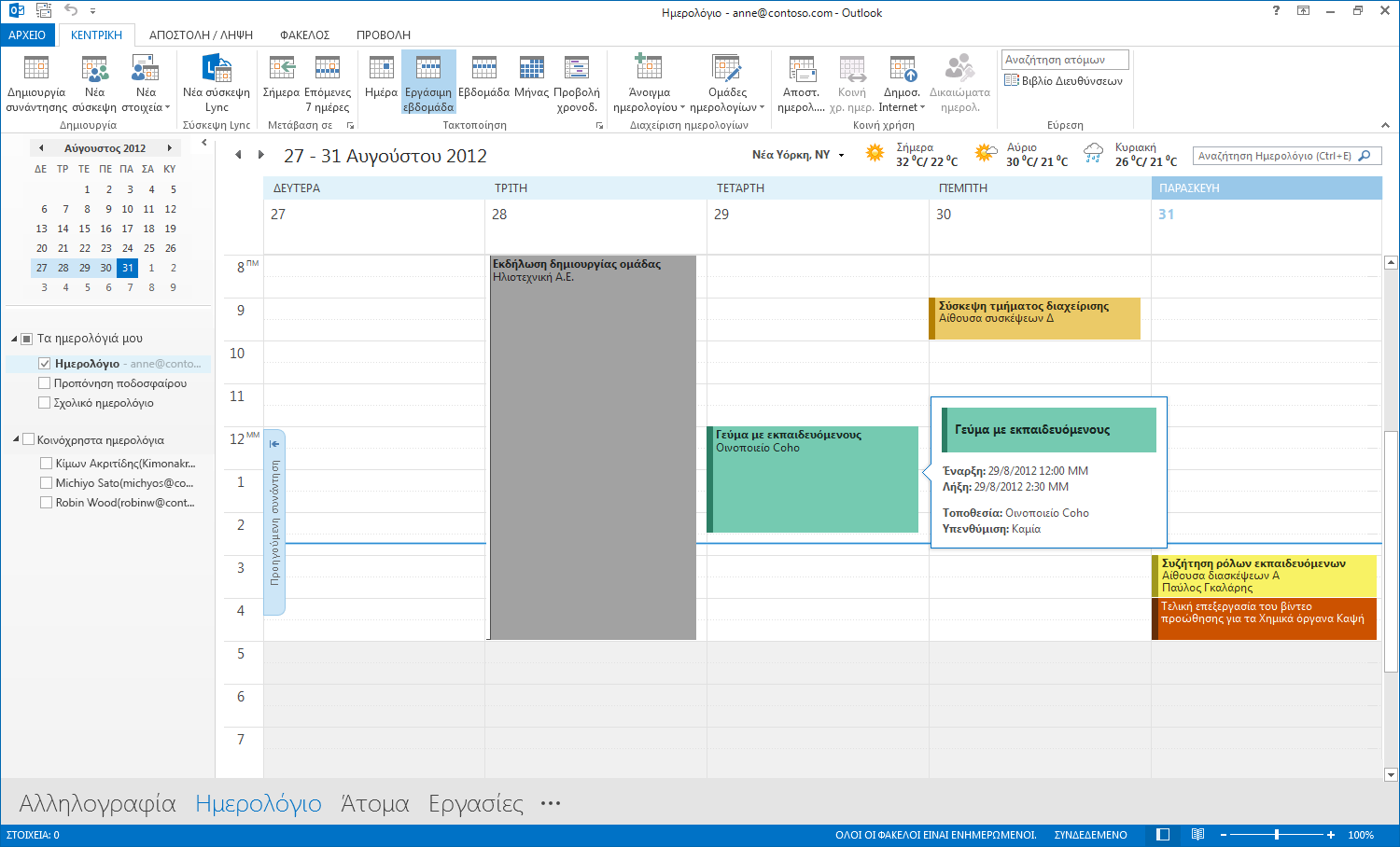
Task: Click Προηγούμενη συνάντηση side tab
Action: click(274, 522)
